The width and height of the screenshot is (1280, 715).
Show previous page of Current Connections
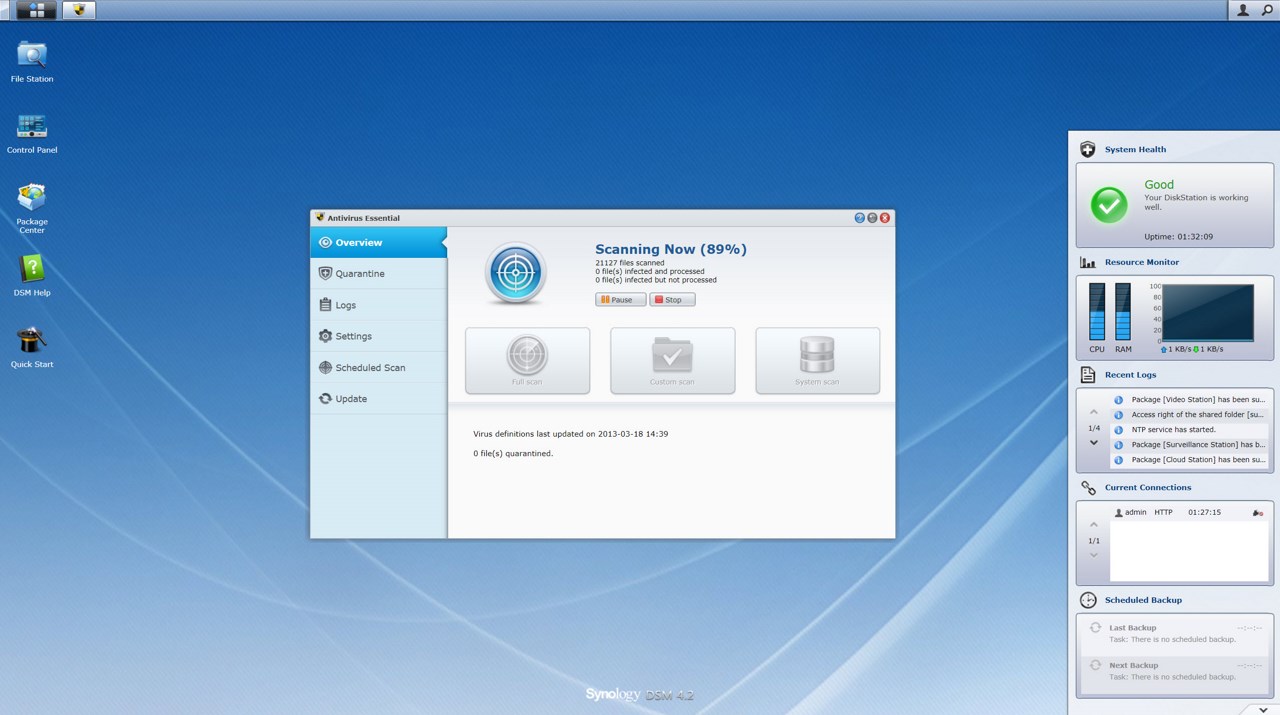(1094, 525)
